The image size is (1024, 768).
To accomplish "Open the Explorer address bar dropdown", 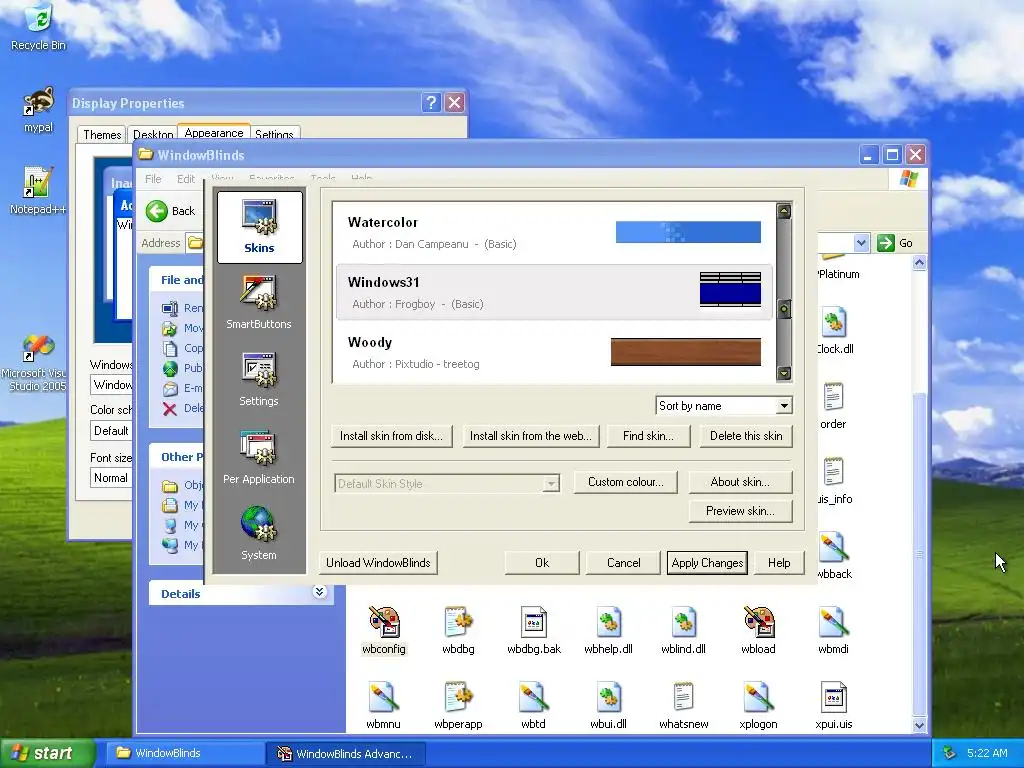I will (861, 243).
